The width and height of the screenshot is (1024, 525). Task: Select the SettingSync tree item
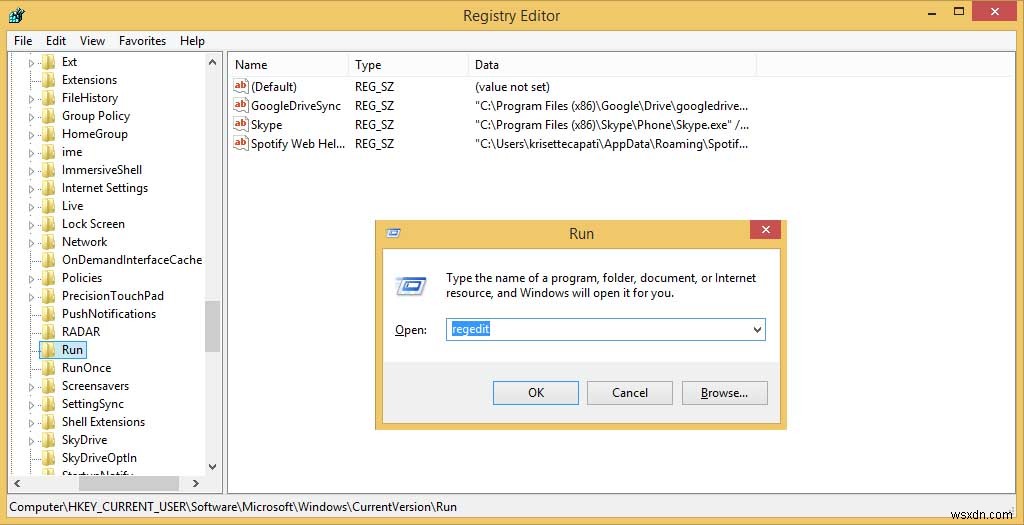coord(93,404)
